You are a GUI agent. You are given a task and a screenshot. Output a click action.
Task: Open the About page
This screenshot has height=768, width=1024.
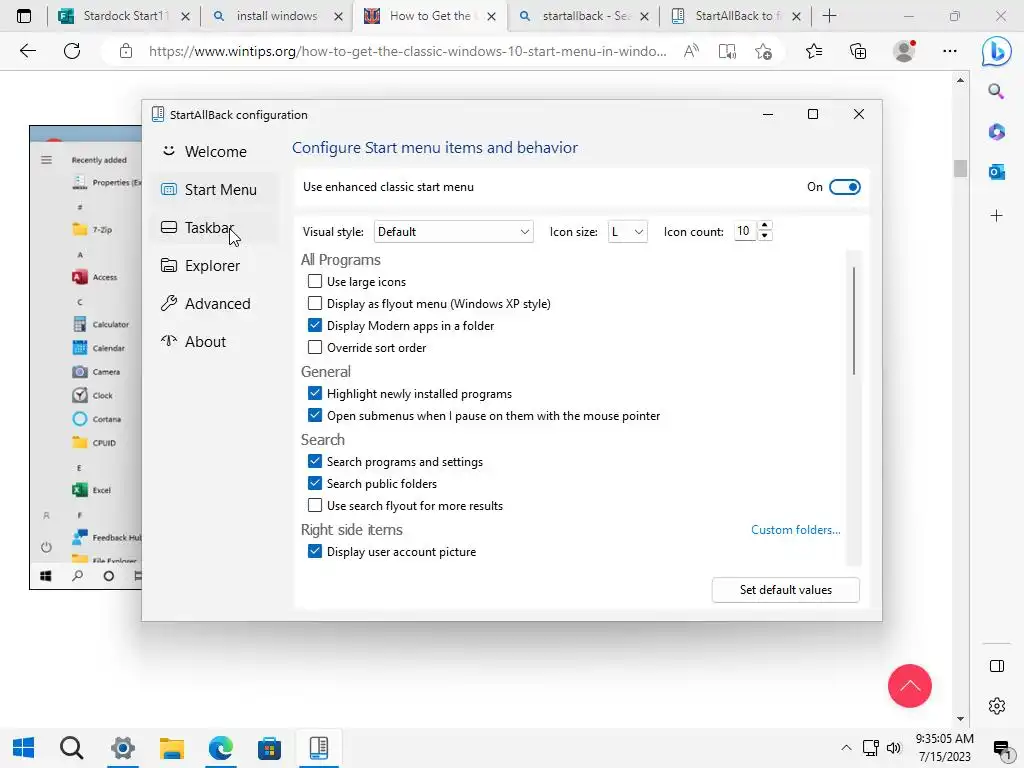coord(194,342)
